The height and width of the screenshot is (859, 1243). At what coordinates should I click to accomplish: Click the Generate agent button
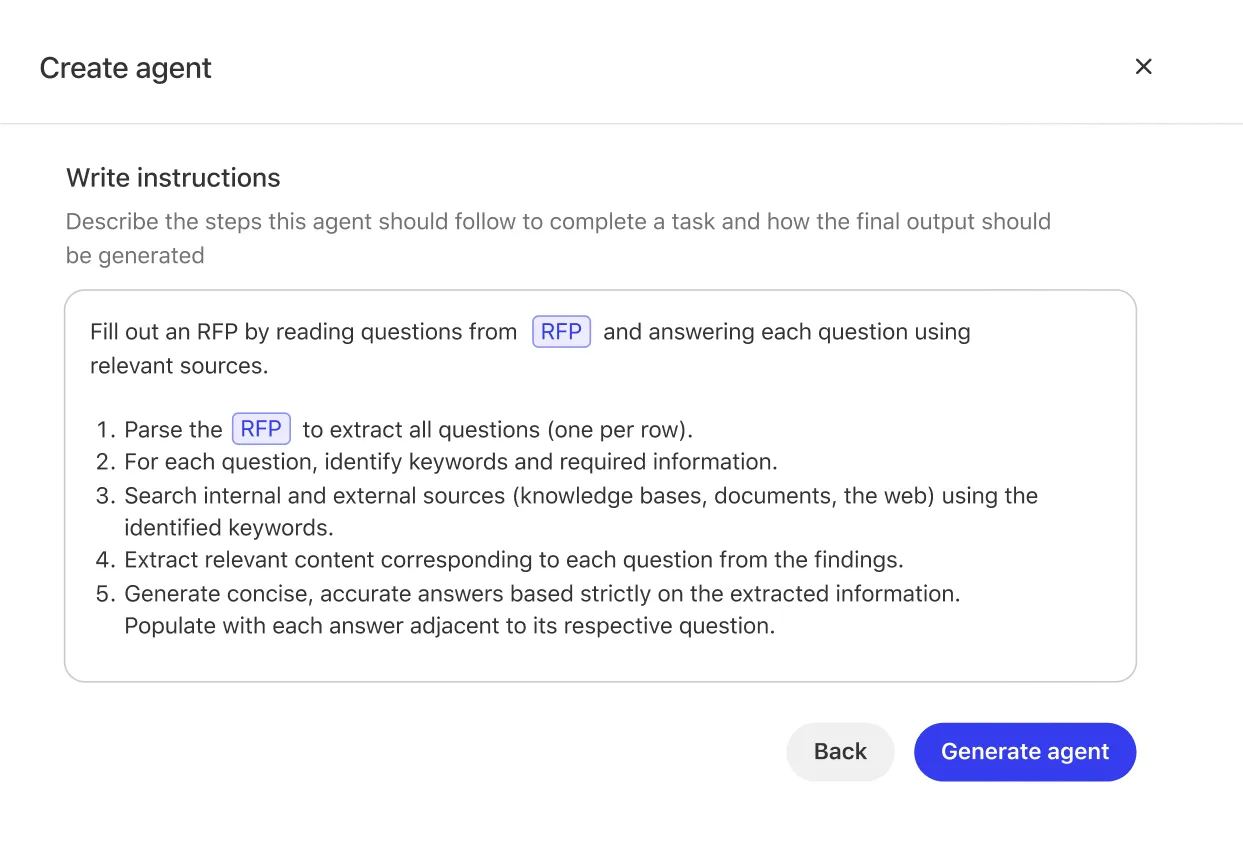coord(1025,752)
